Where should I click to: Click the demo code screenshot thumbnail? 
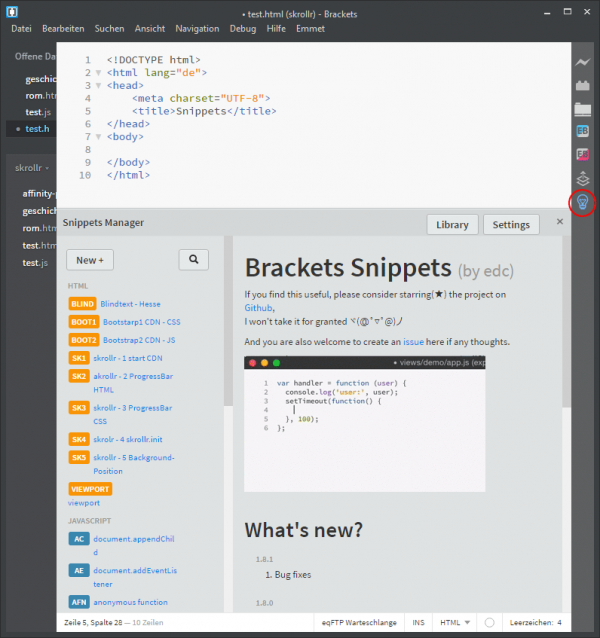364,424
